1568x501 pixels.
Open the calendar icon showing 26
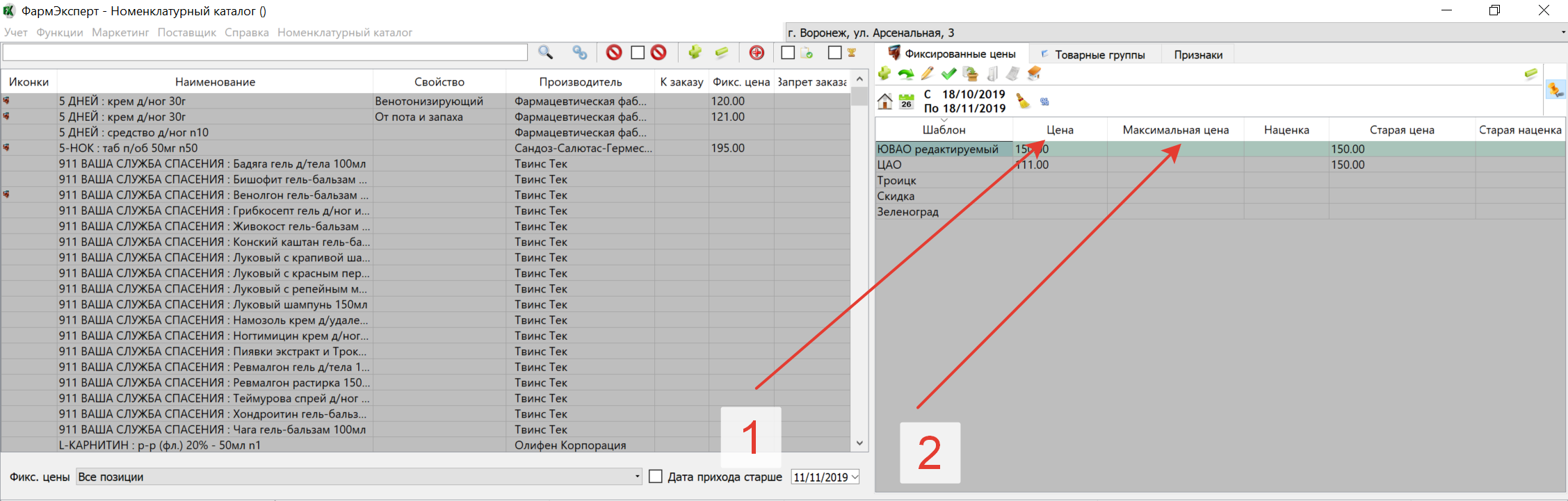pyautogui.click(x=906, y=101)
